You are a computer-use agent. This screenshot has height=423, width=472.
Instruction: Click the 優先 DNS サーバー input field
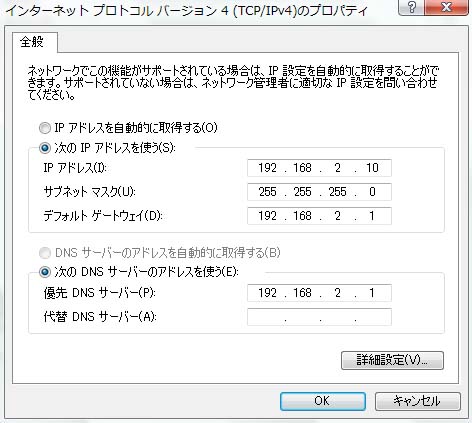tap(319, 293)
